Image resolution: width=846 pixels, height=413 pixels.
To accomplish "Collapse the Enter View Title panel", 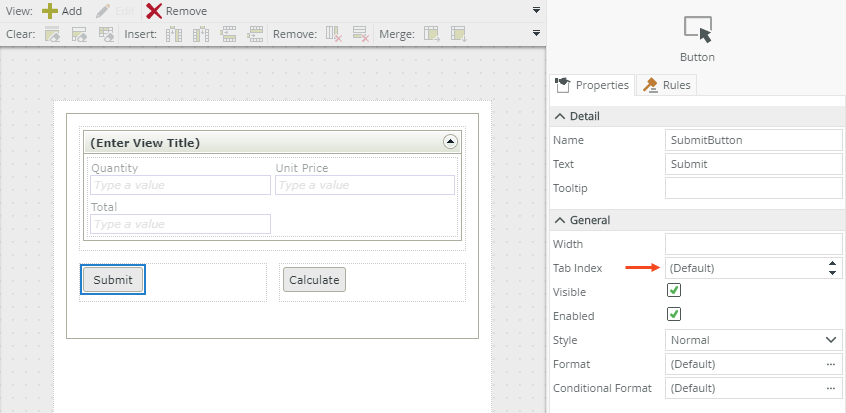I will click(450, 142).
